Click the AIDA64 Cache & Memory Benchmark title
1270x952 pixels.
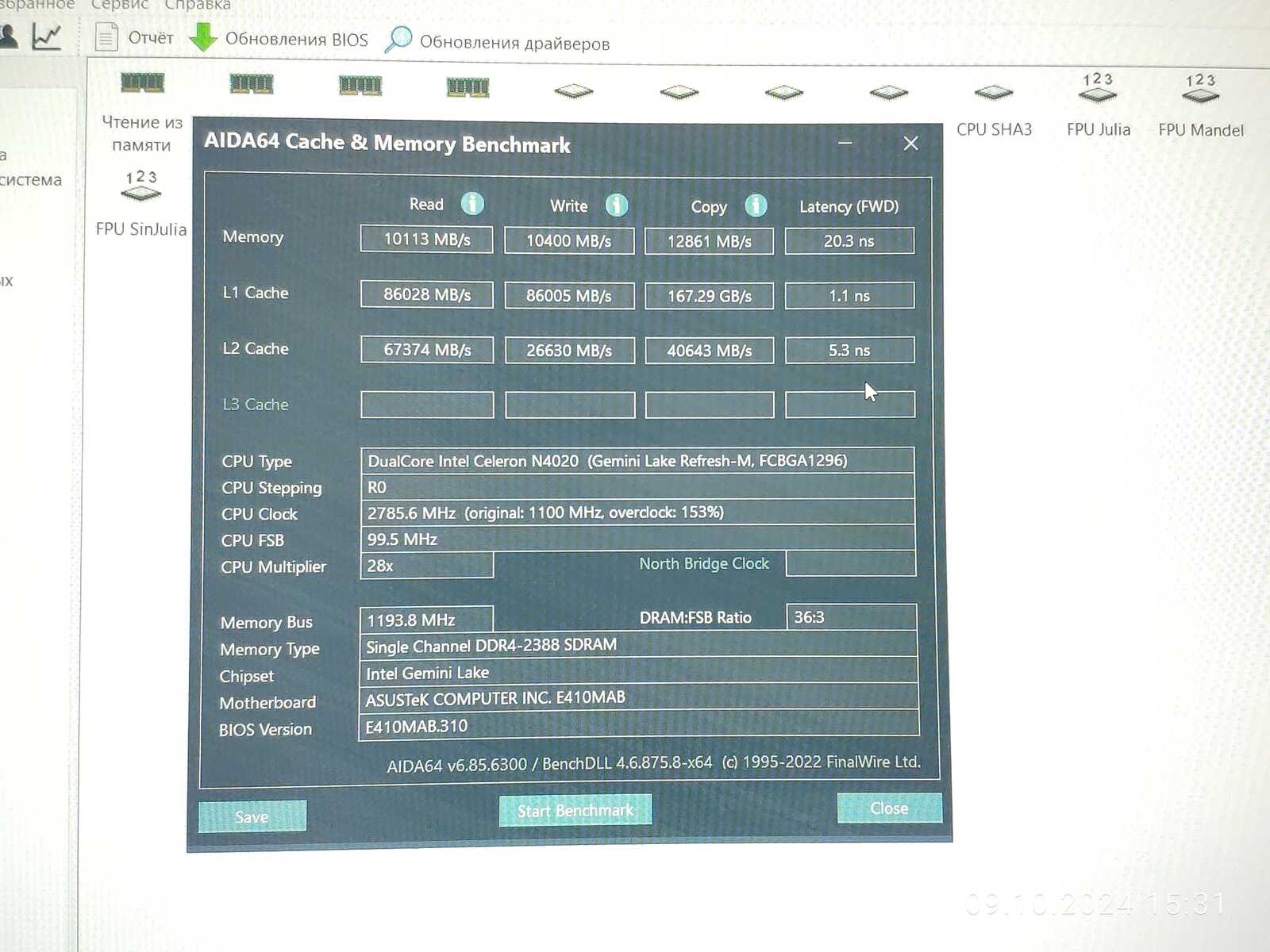tap(387, 143)
